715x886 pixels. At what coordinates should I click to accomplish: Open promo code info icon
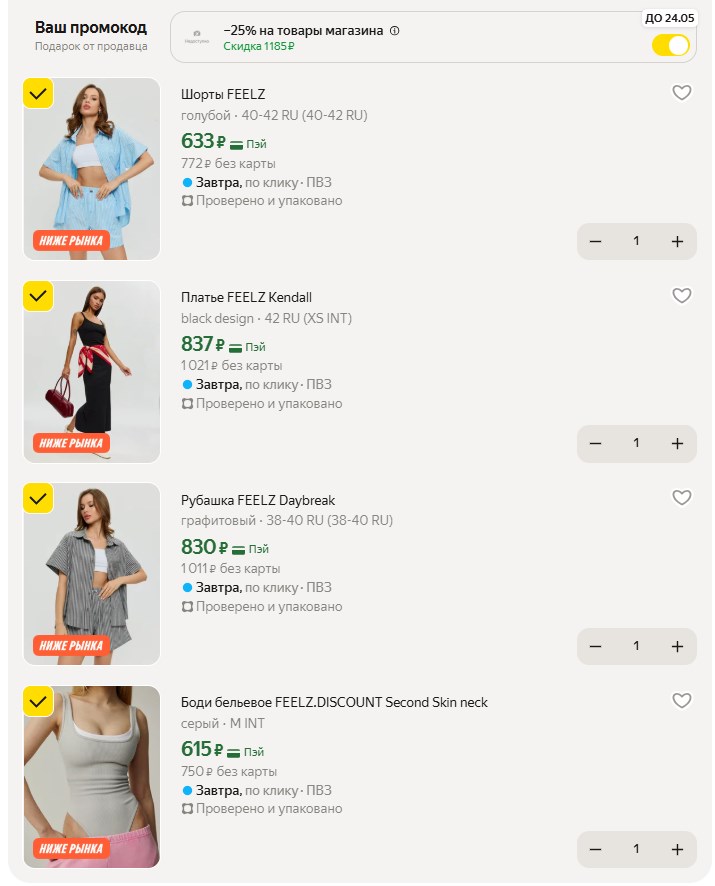[x=395, y=31]
